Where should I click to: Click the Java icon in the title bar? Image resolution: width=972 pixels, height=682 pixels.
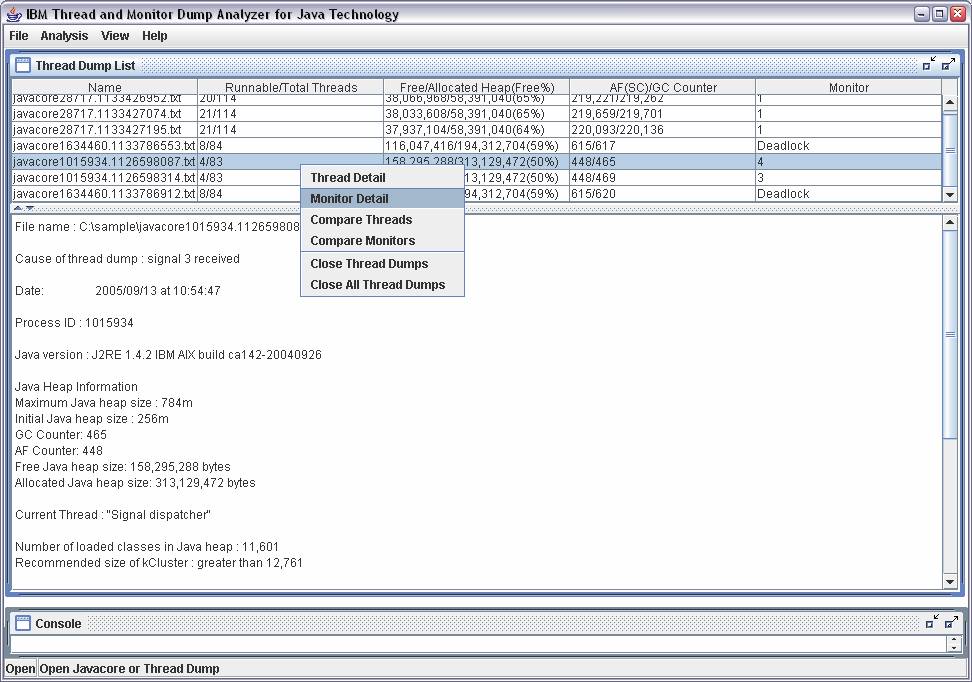click(x=14, y=14)
